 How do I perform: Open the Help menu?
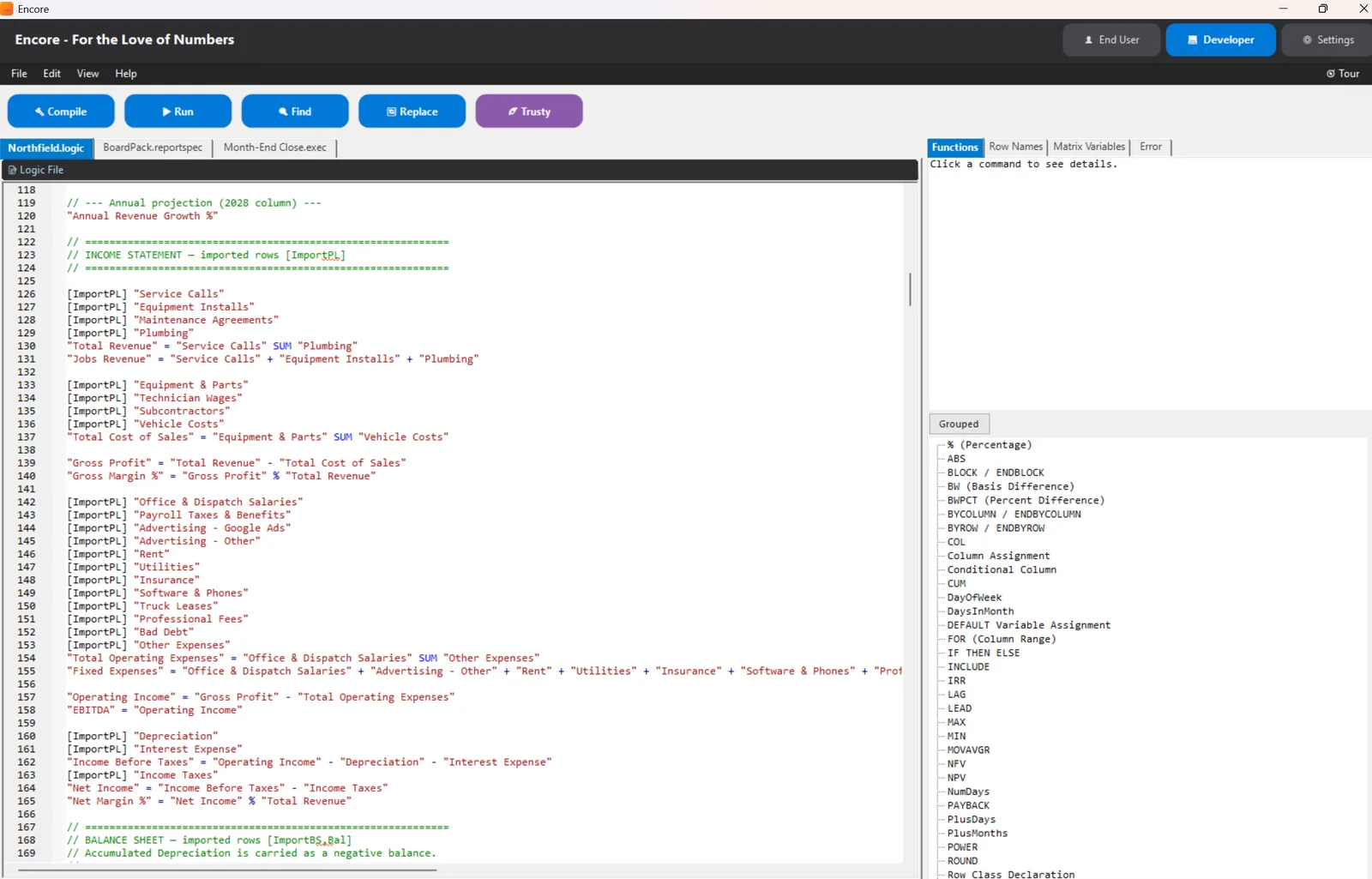[126, 74]
